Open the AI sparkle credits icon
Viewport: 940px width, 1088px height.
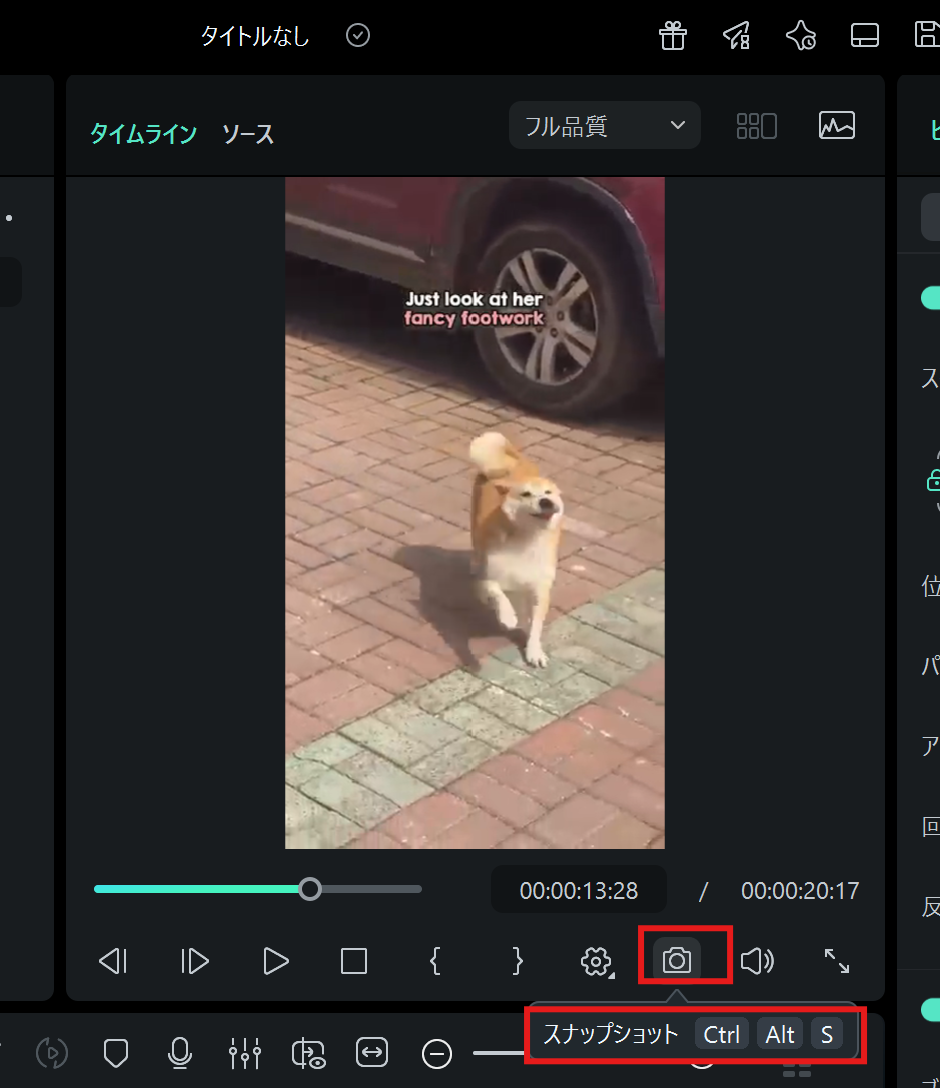click(x=801, y=35)
